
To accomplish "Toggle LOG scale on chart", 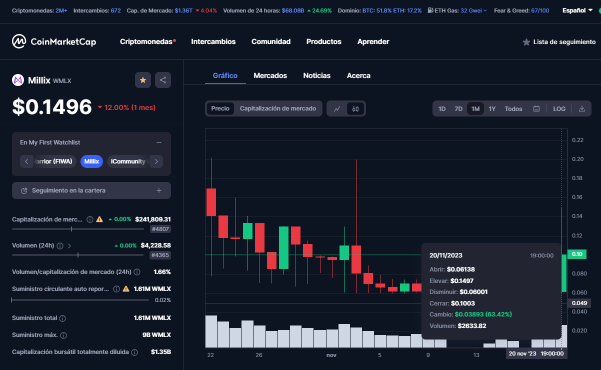I will pos(559,109).
